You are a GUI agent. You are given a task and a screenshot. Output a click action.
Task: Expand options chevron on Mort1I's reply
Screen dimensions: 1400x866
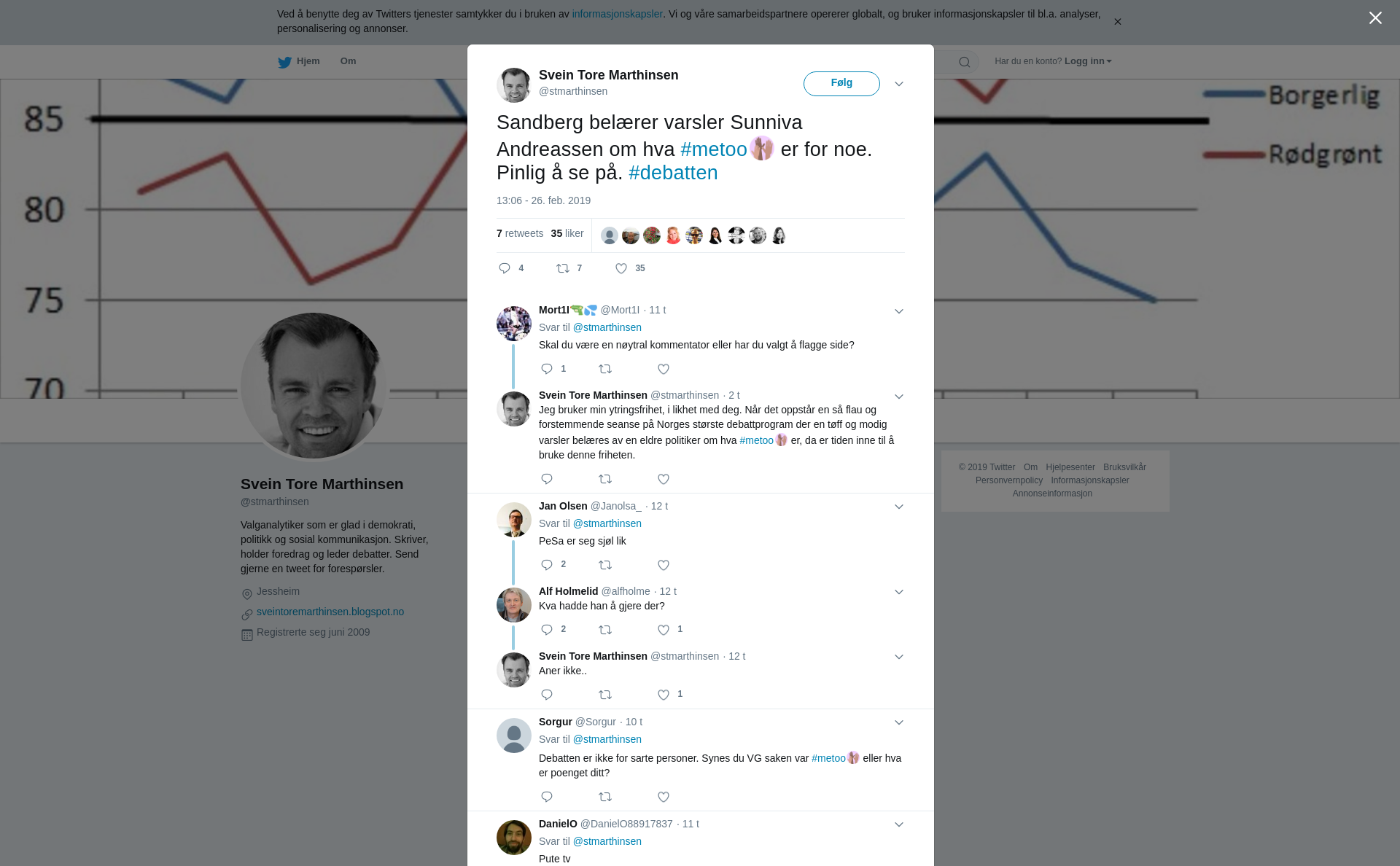899,311
